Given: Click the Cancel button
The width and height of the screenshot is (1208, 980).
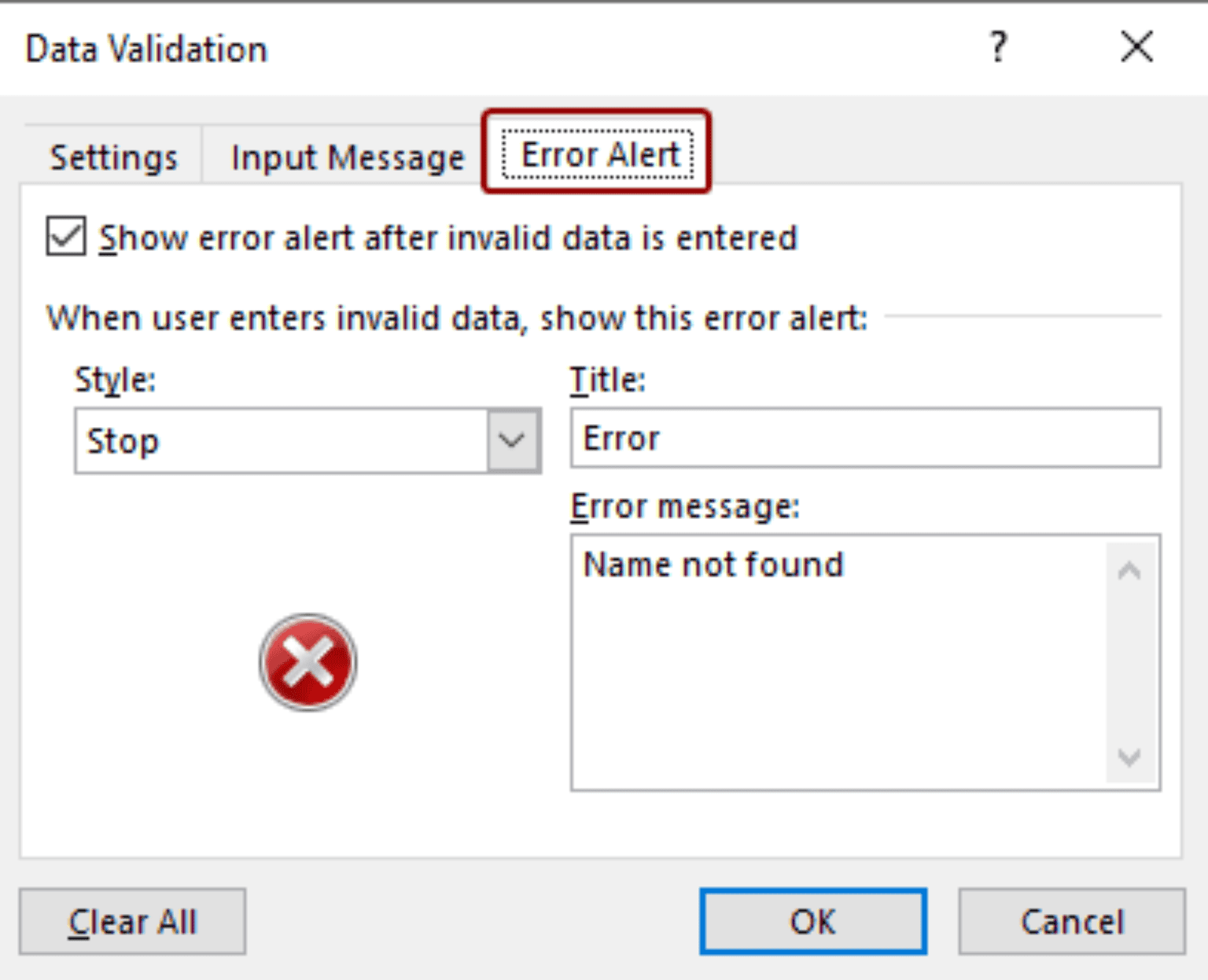Looking at the screenshot, I should [1071, 921].
